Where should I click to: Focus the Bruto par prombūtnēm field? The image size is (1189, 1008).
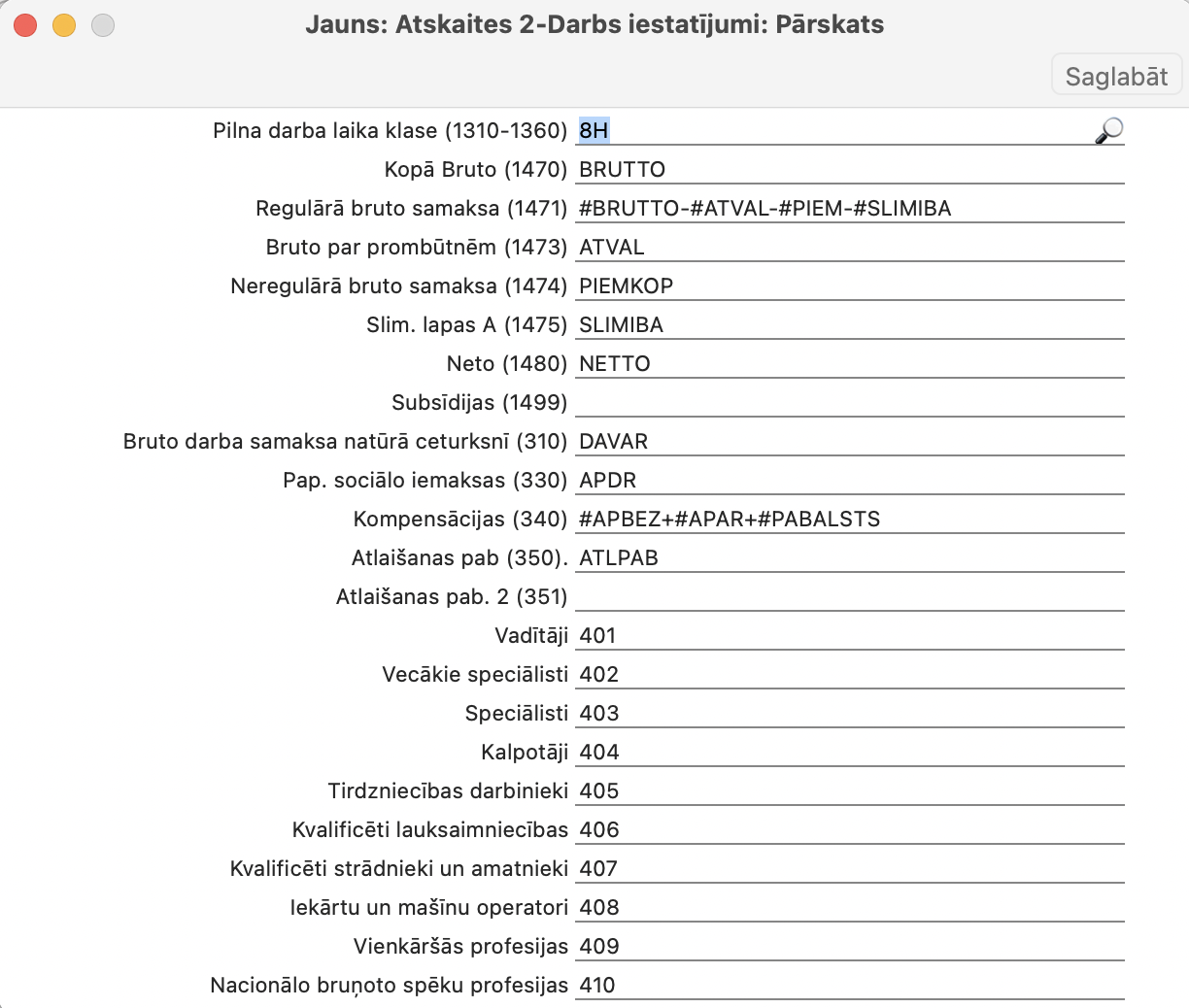pos(849,247)
